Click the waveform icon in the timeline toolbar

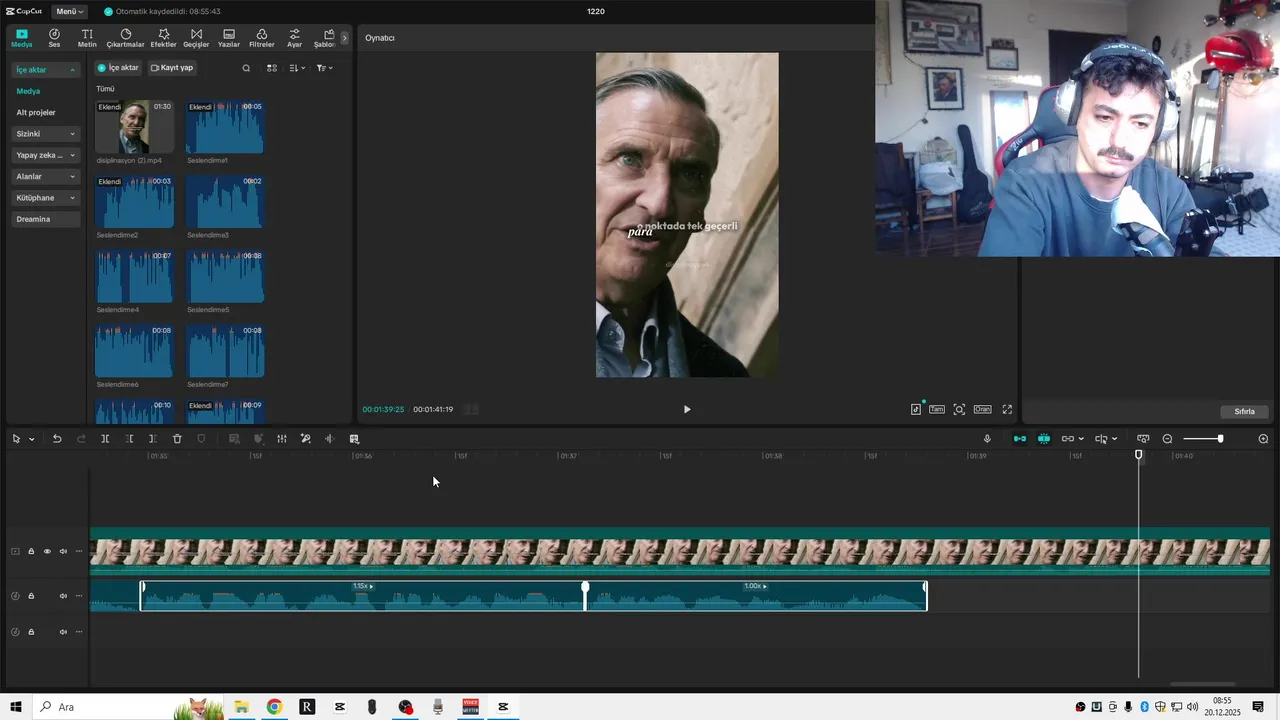pos(329,439)
